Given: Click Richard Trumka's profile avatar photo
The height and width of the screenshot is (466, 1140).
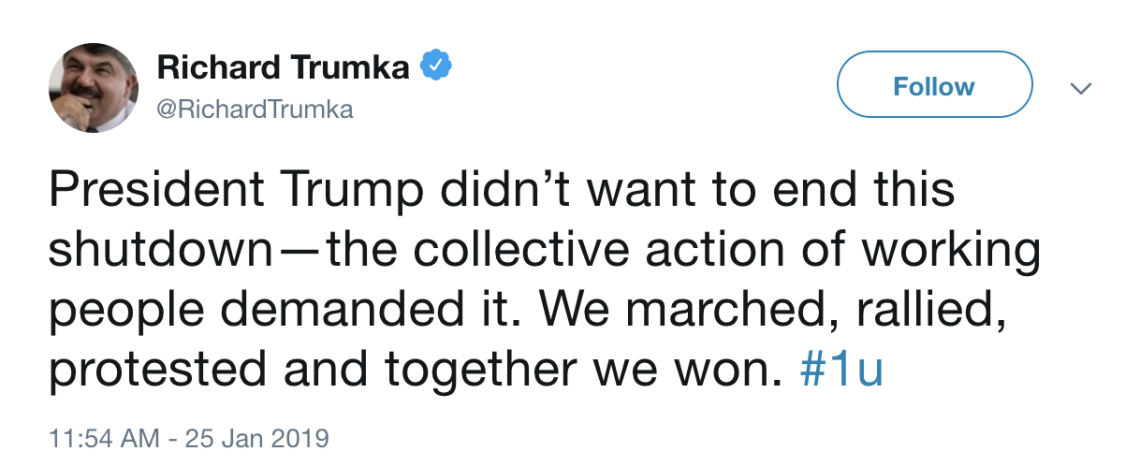Looking at the screenshot, I should tap(93, 88).
